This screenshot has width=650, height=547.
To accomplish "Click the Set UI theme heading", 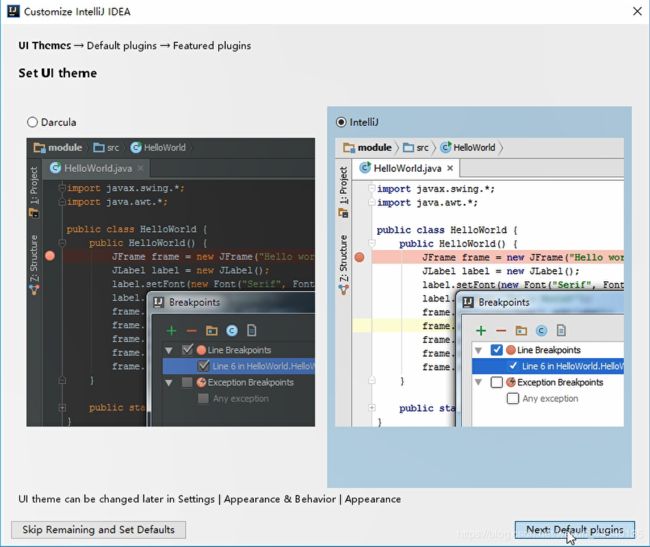I will (x=58, y=73).
